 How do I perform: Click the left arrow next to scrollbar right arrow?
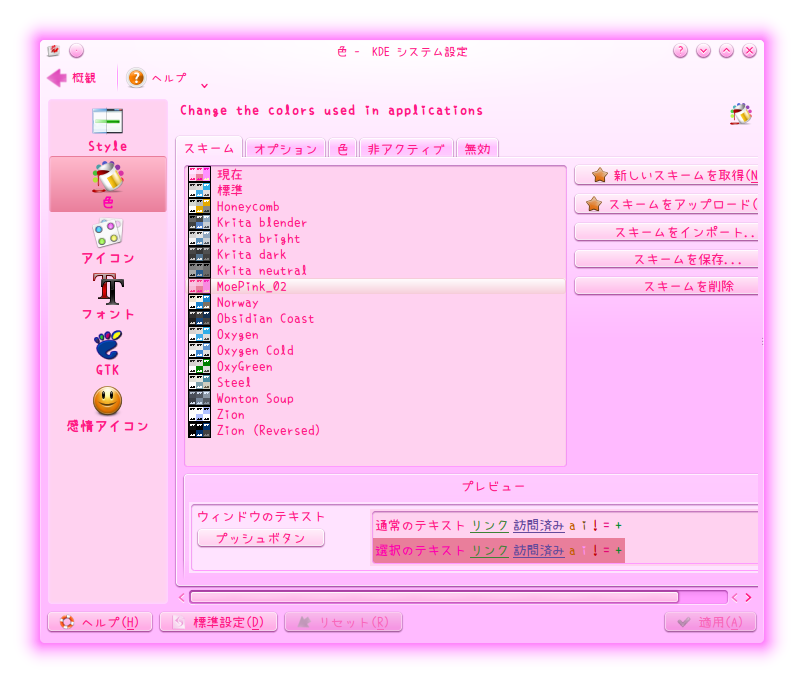(735, 597)
